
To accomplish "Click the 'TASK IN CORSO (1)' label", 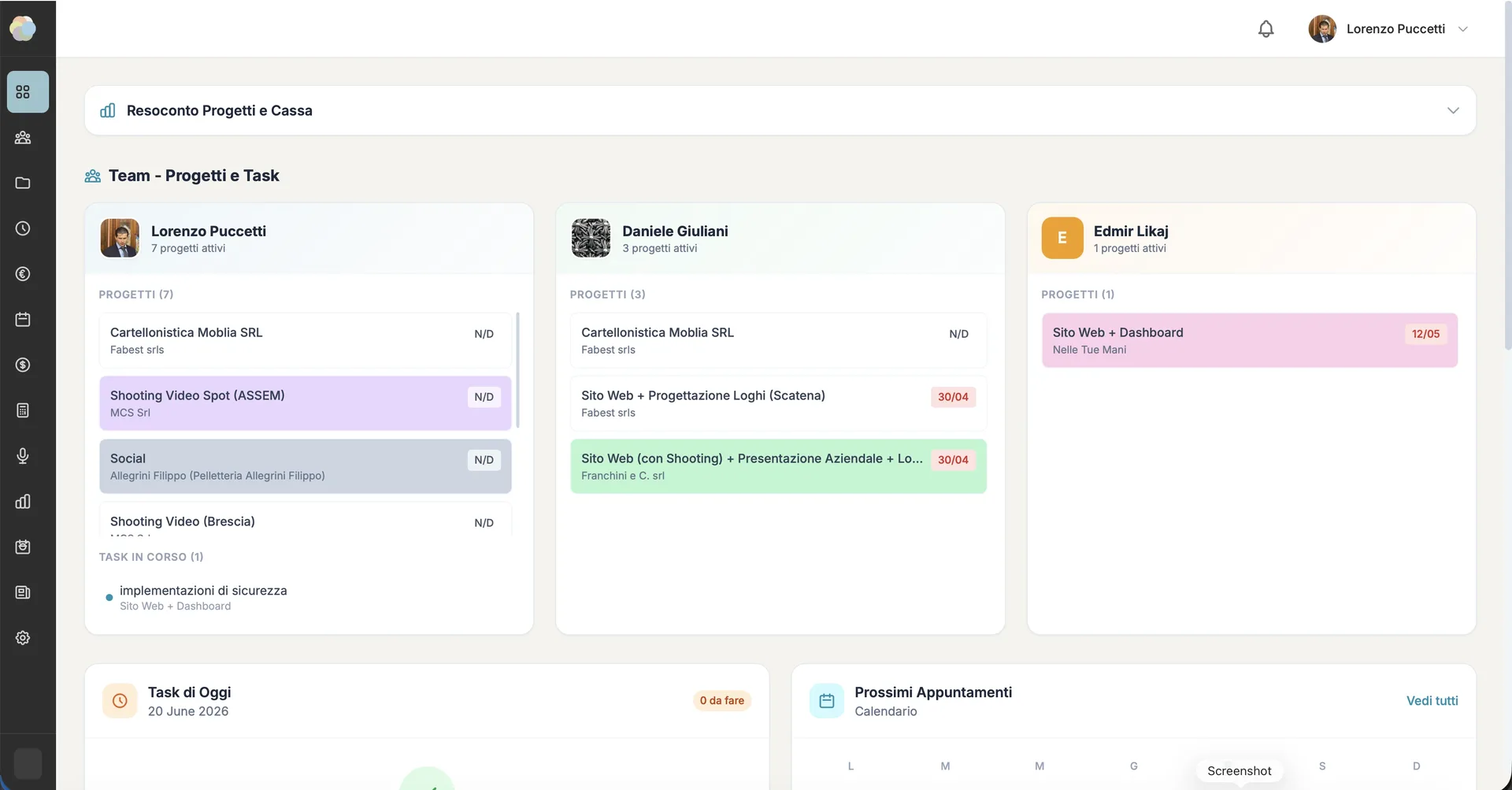I will 151,557.
